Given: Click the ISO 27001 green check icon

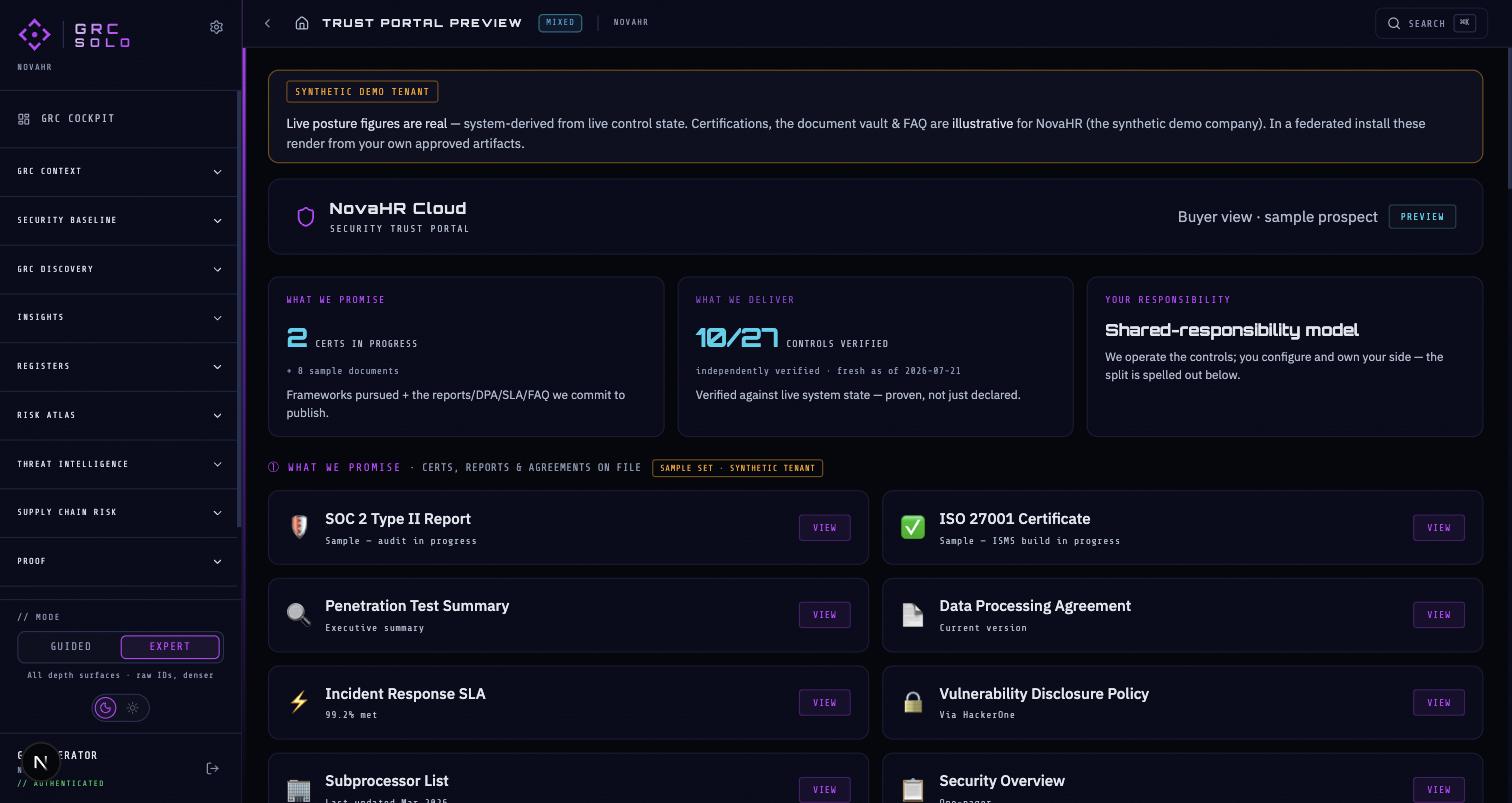Looking at the screenshot, I should pos(913,527).
